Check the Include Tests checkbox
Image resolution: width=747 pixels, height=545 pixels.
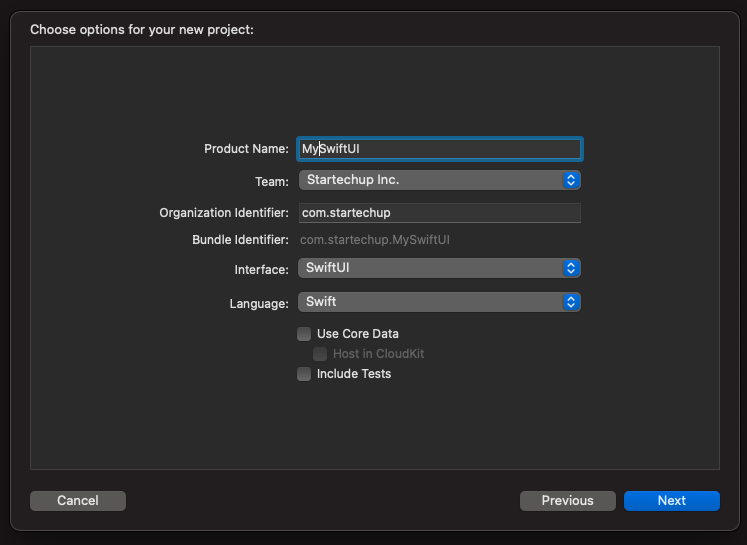304,374
